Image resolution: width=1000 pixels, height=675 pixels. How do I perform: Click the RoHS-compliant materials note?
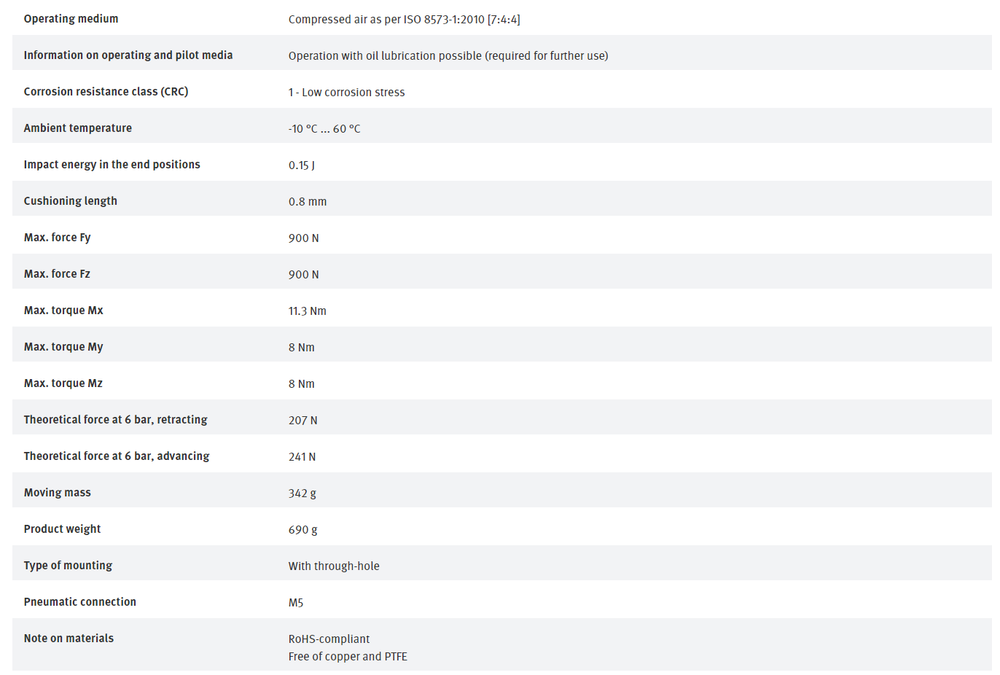click(328, 639)
